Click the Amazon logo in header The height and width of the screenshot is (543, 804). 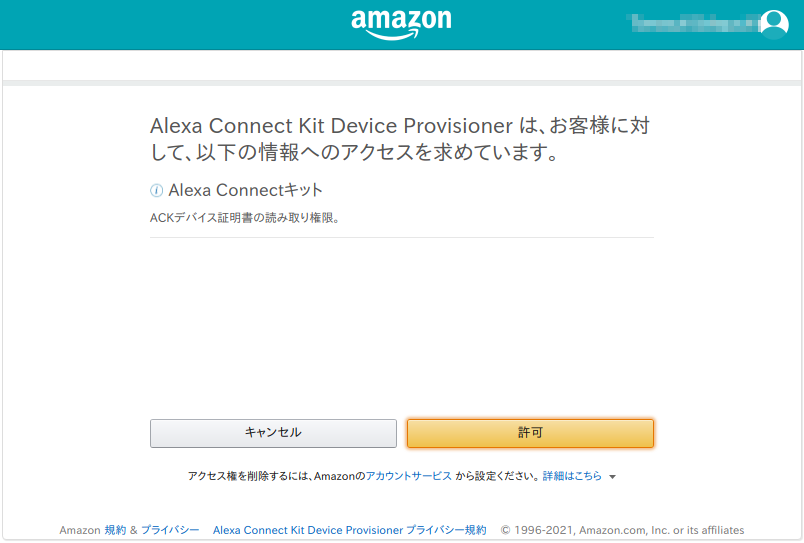coord(401,24)
